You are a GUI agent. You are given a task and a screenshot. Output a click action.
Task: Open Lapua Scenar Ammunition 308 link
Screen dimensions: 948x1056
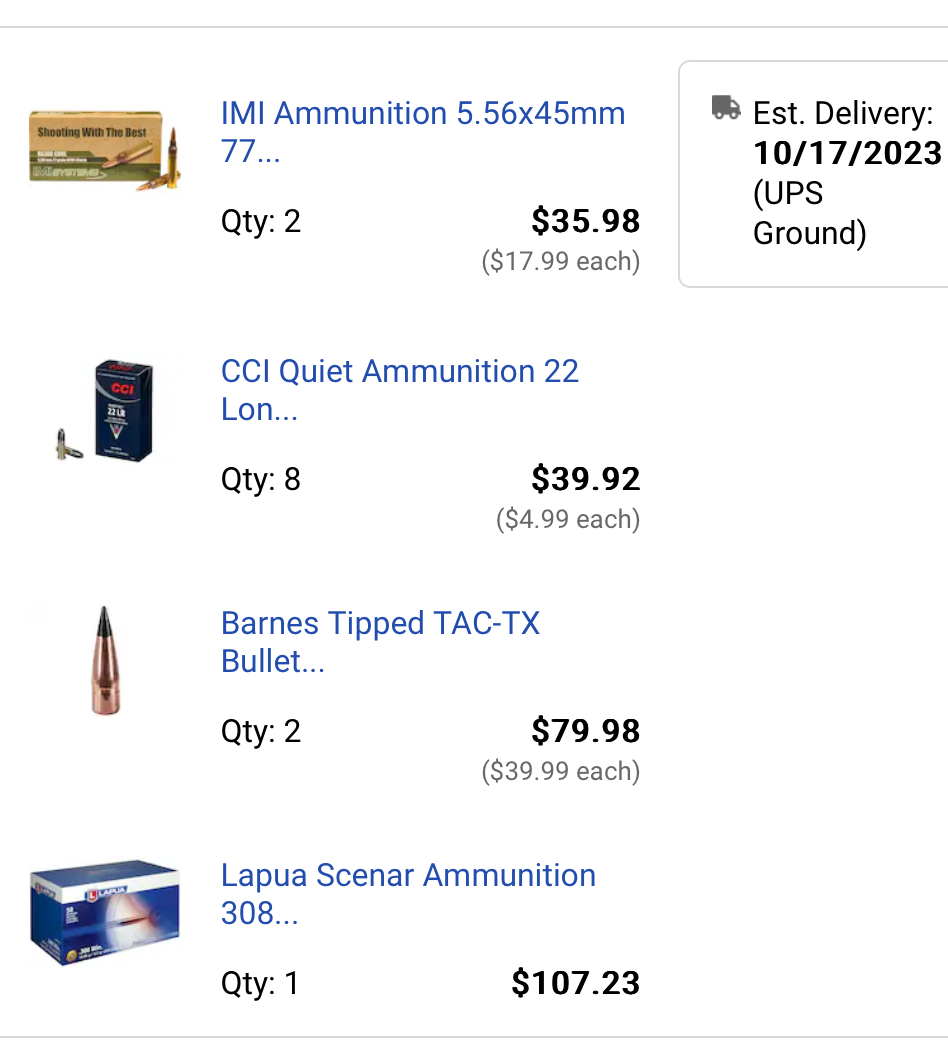coord(408,894)
